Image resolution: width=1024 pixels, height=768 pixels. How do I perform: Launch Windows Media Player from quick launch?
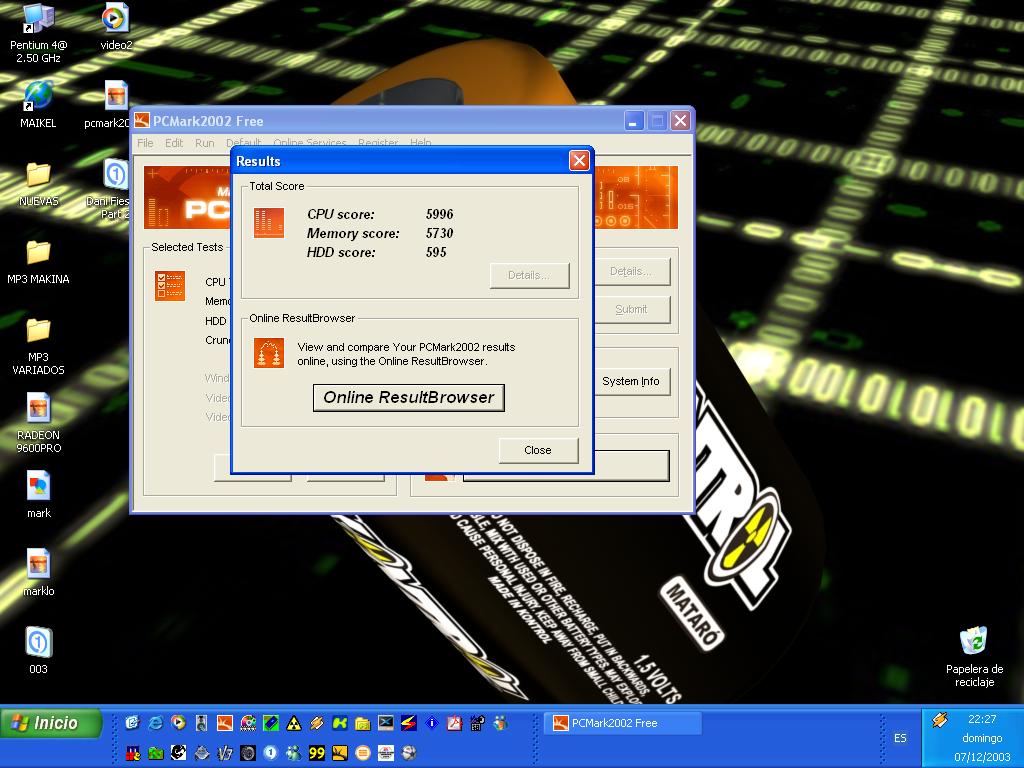pyautogui.click(x=178, y=722)
